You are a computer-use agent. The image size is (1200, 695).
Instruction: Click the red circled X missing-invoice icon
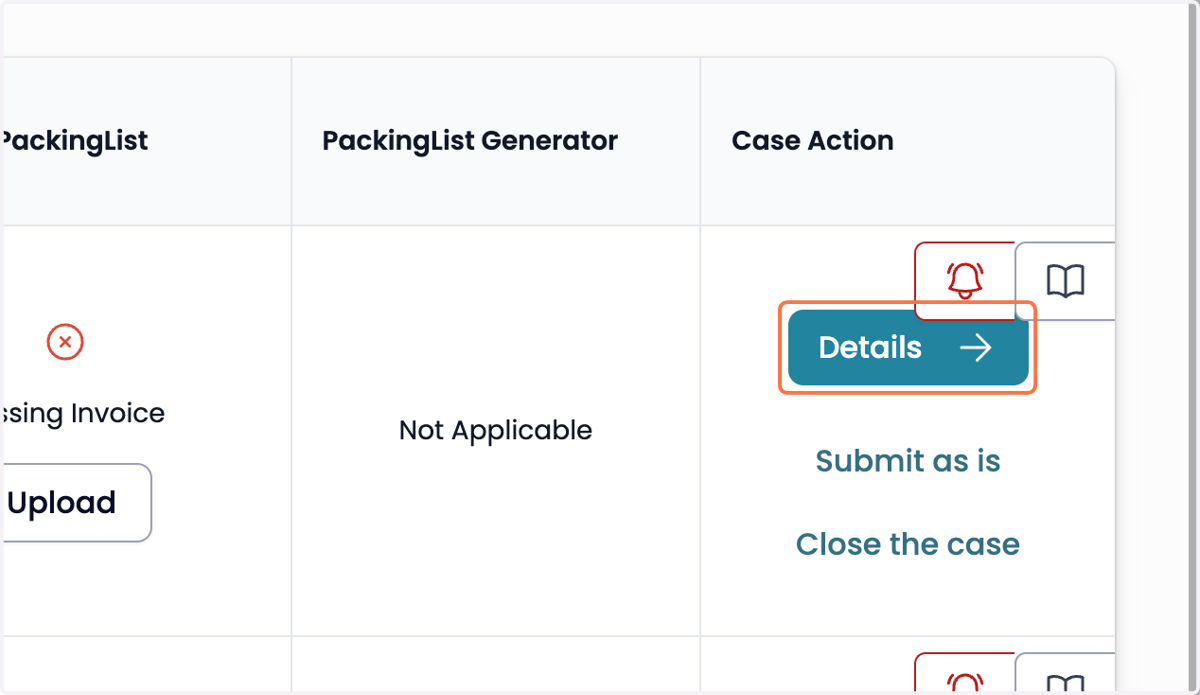tap(65, 342)
